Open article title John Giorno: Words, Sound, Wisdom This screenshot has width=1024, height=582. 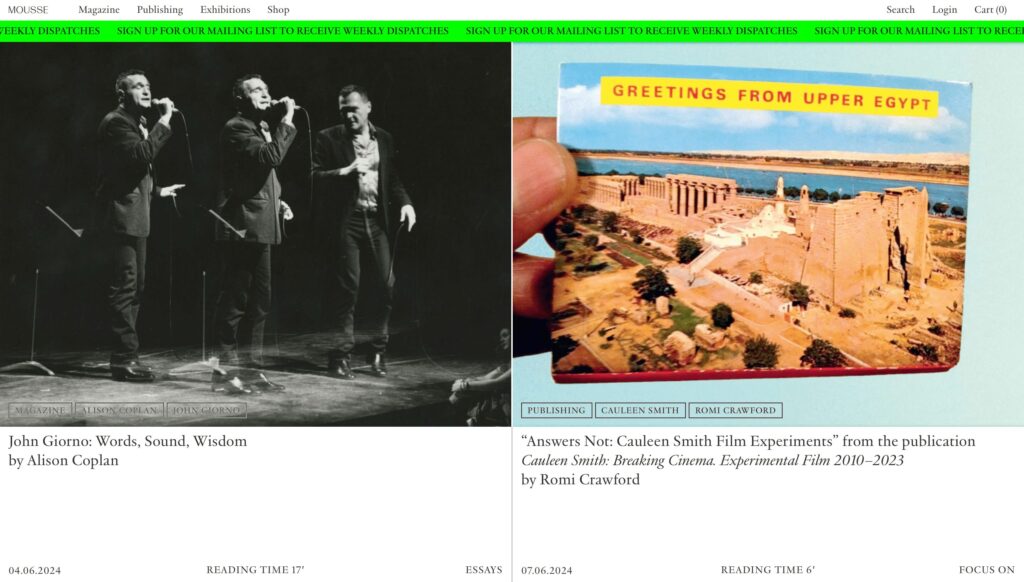128,442
